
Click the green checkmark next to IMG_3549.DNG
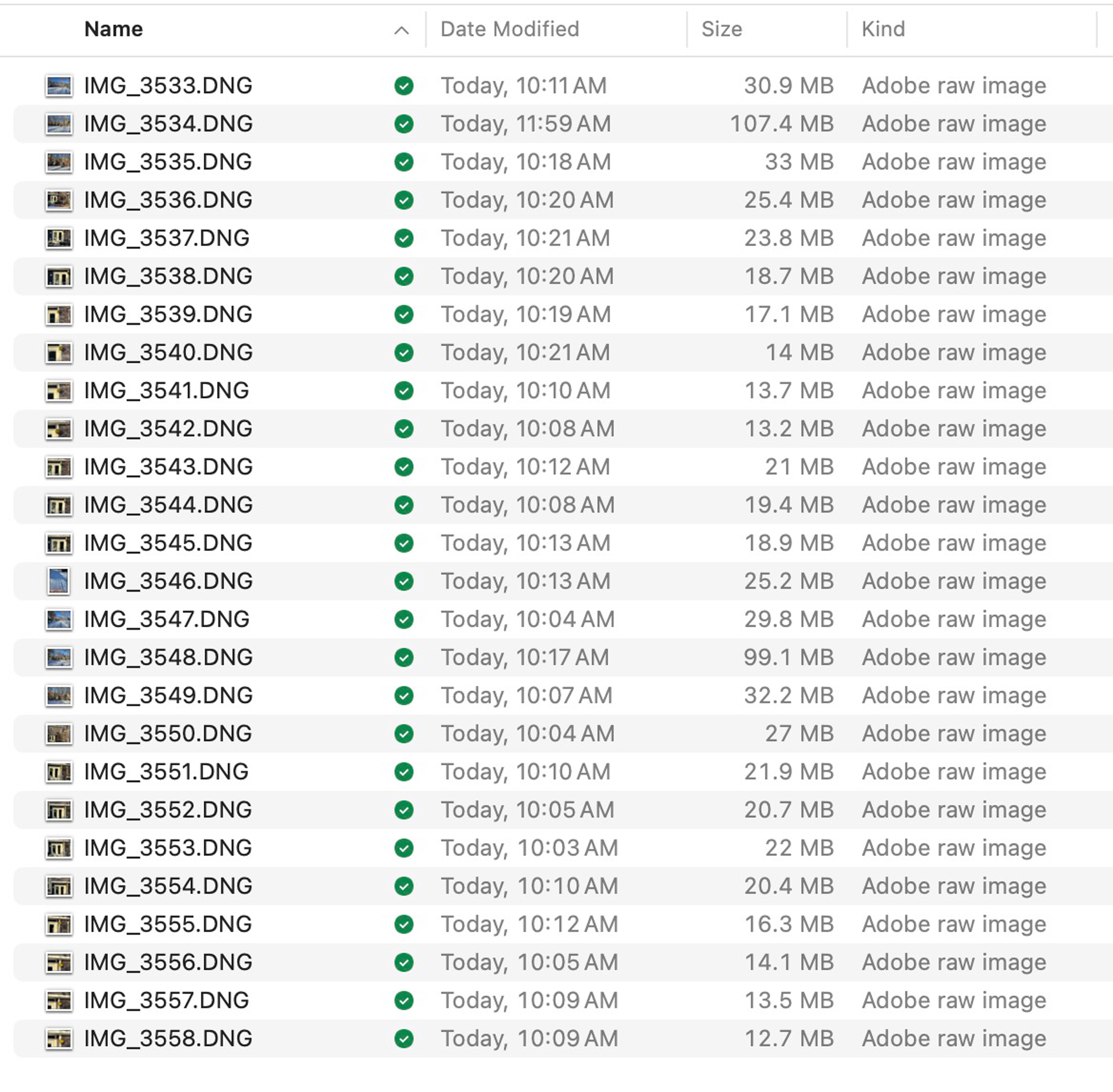[404, 696]
